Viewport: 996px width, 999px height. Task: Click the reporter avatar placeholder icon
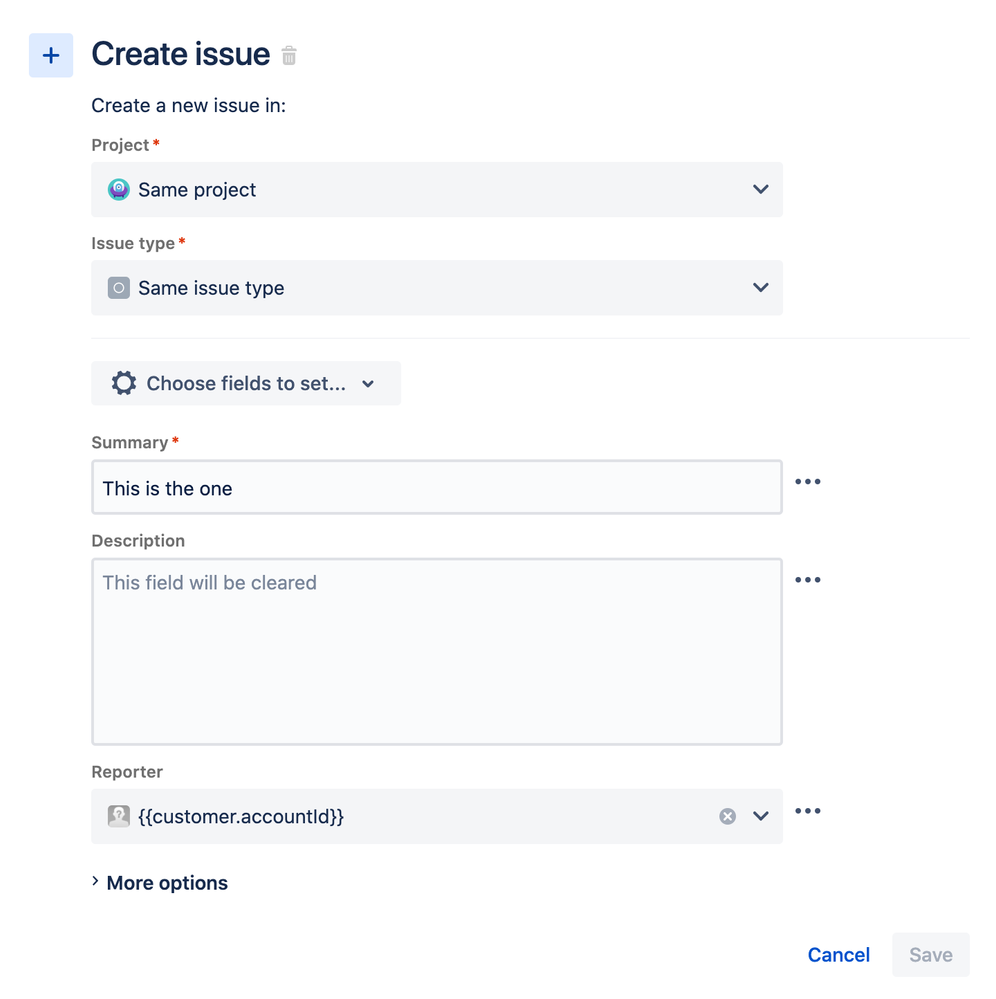pyautogui.click(x=118, y=816)
